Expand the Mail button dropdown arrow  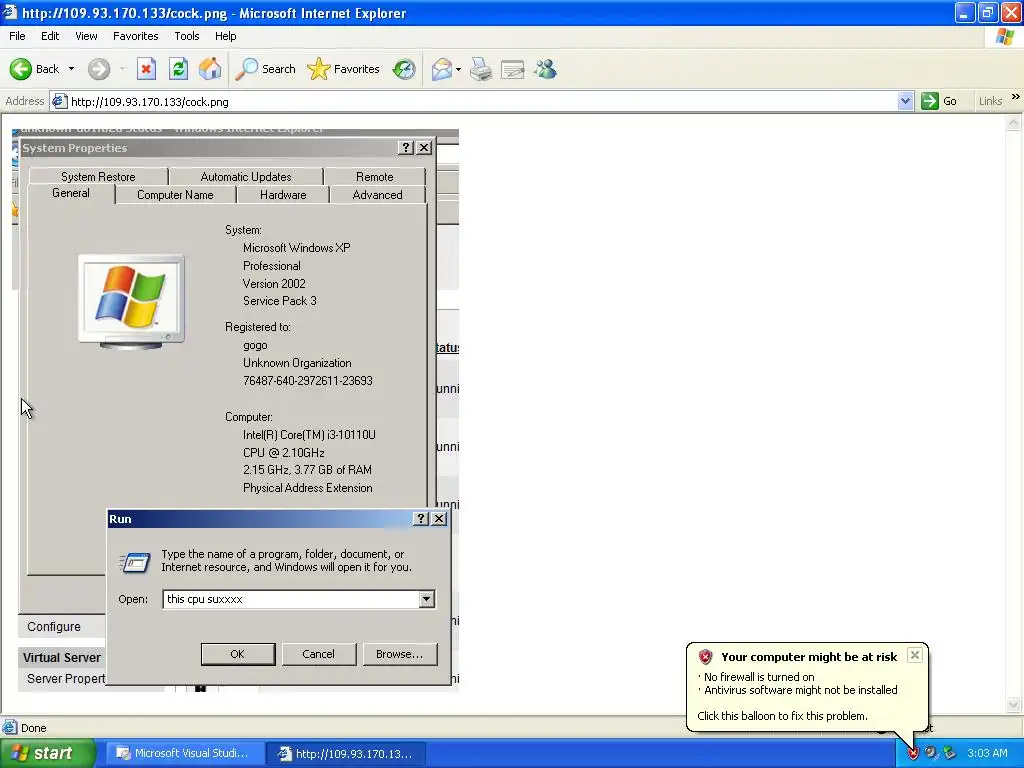(x=458, y=69)
